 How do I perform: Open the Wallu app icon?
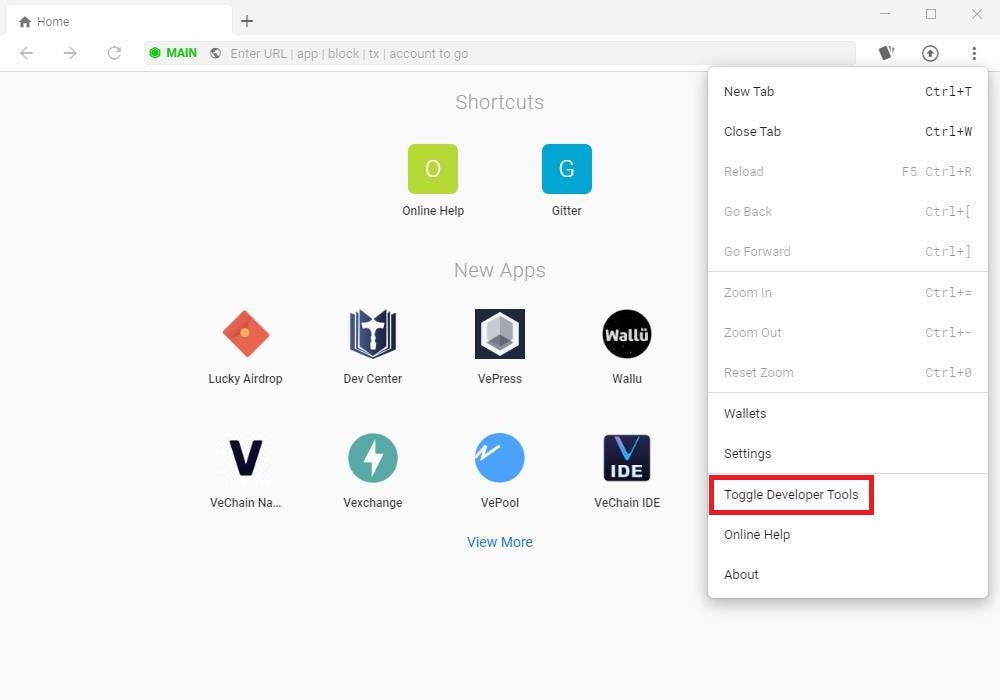627,333
